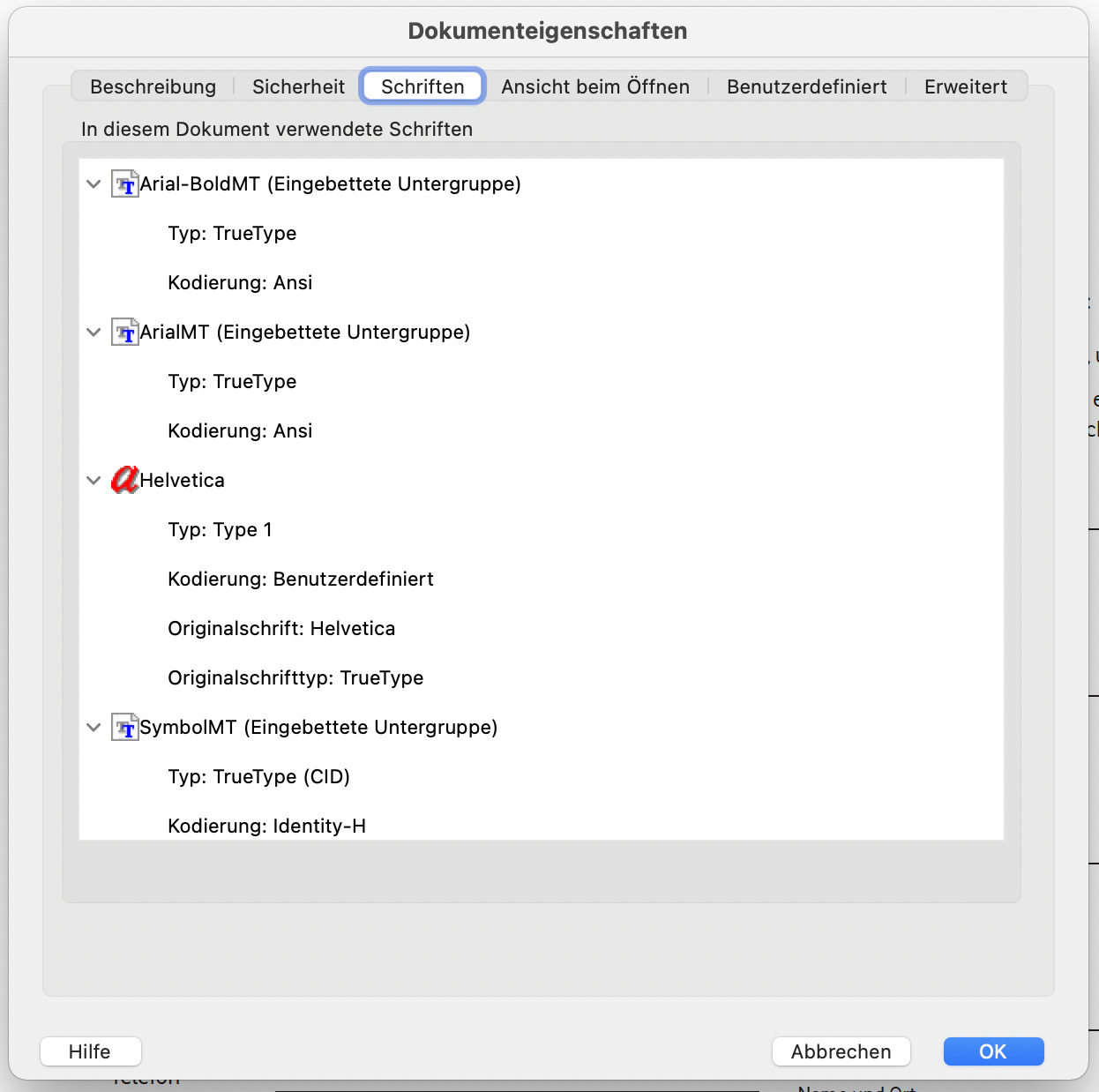Open the Sicherheit tab
This screenshot has width=1099, height=1092.
(x=298, y=86)
